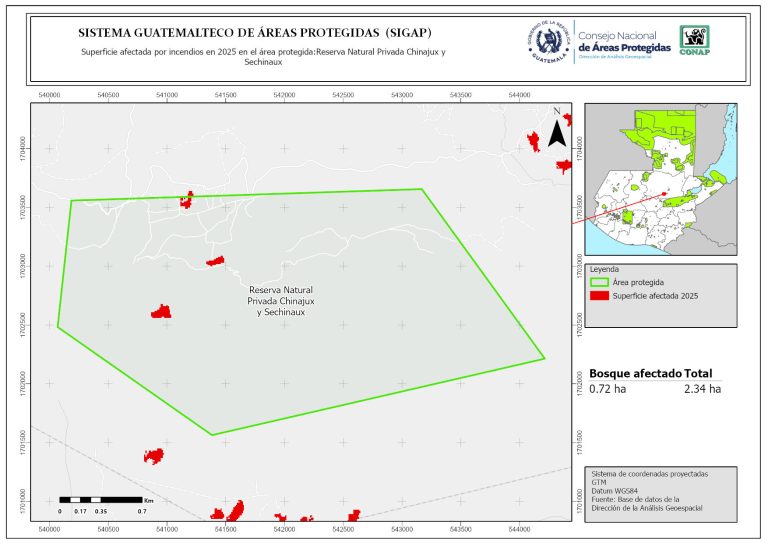Click the 'Total' column heading

(x=704, y=373)
